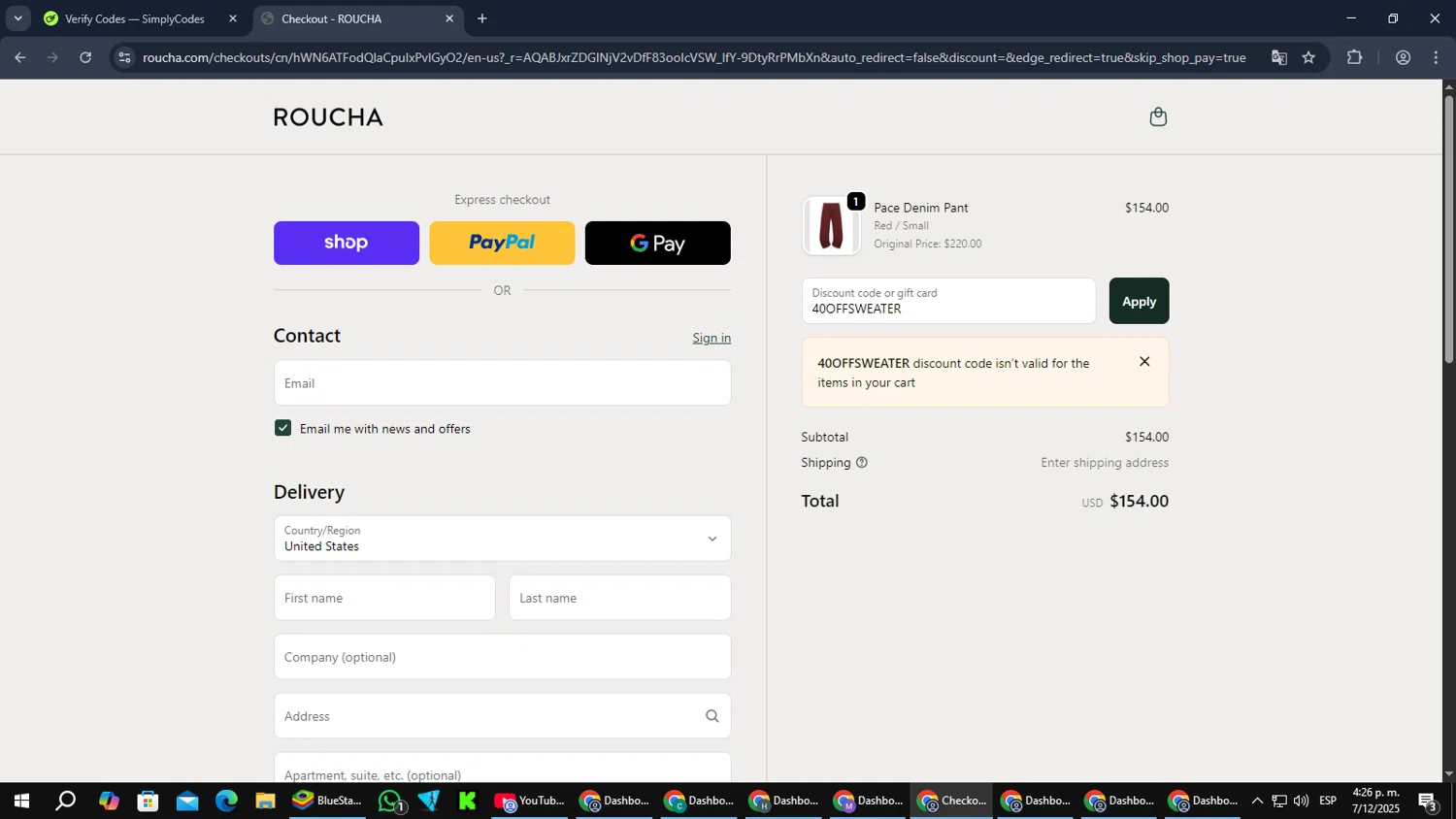Launch Microsoft Edge from taskbar
This screenshot has width=1456, height=819.
226,801
